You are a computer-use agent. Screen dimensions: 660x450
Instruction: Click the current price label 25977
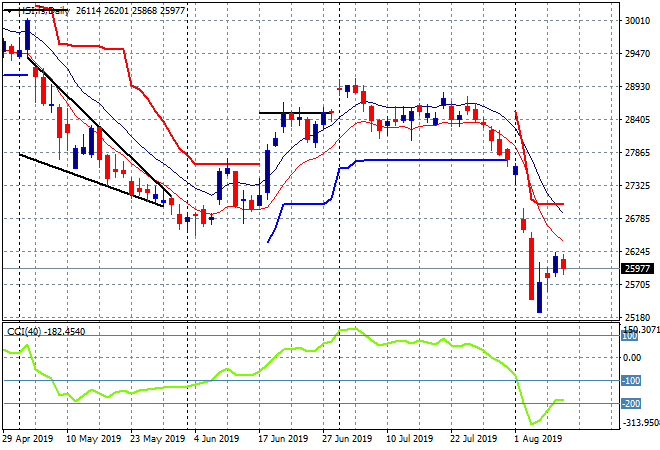pos(638,269)
